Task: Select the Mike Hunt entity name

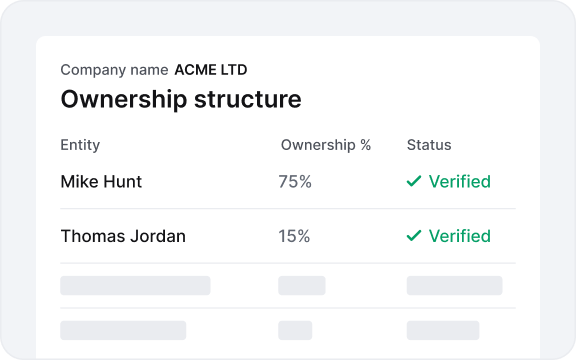Action: click(101, 181)
